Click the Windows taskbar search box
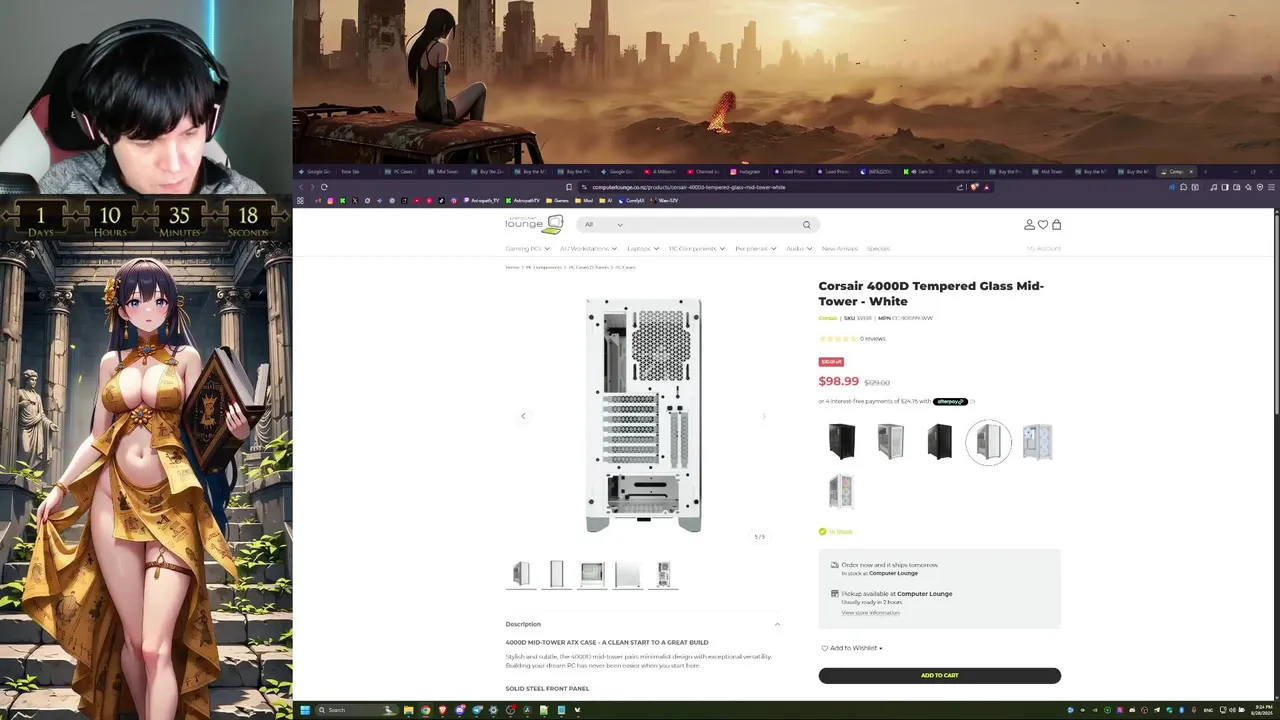Screen dimensions: 1280x720 (x=356, y=710)
